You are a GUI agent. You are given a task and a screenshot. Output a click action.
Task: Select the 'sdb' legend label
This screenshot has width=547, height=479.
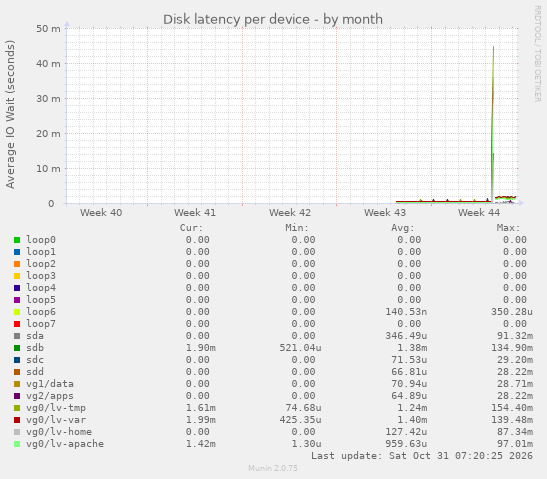(x=35, y=348)
